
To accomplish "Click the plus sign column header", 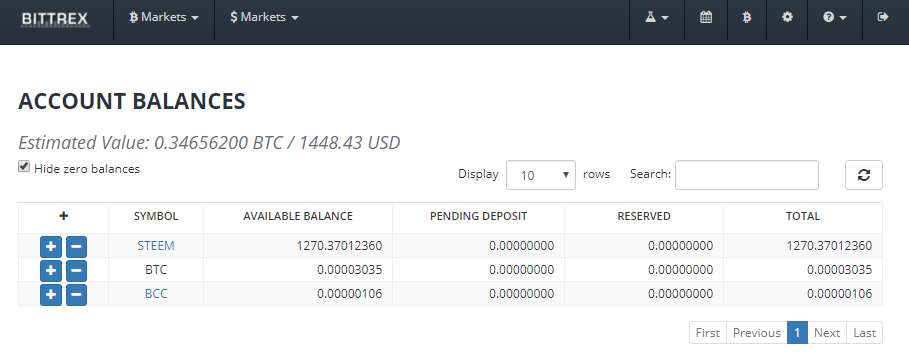I will coord(63,216).
